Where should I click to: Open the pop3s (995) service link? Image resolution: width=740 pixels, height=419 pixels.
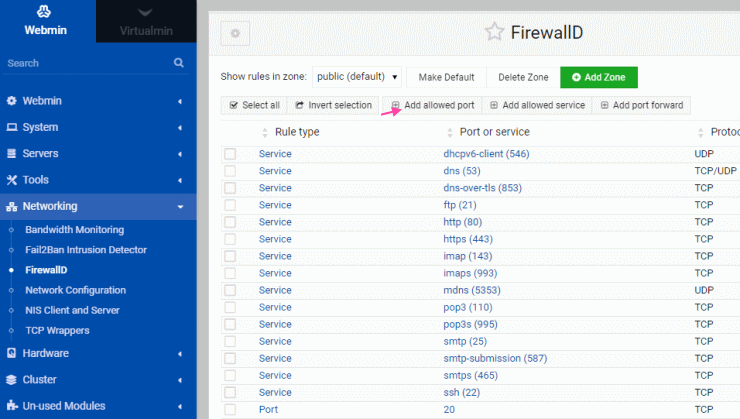(470, 324)
